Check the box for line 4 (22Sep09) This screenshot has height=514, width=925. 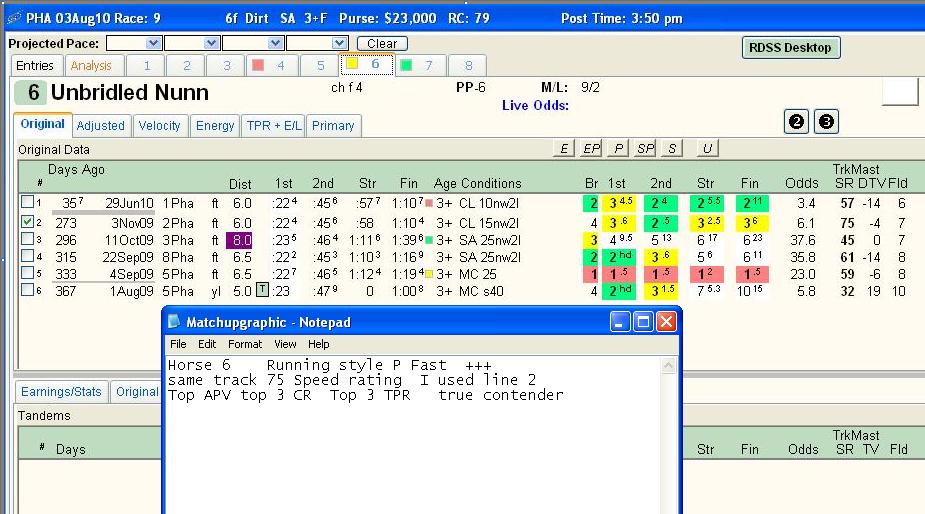tap(27, 256)
